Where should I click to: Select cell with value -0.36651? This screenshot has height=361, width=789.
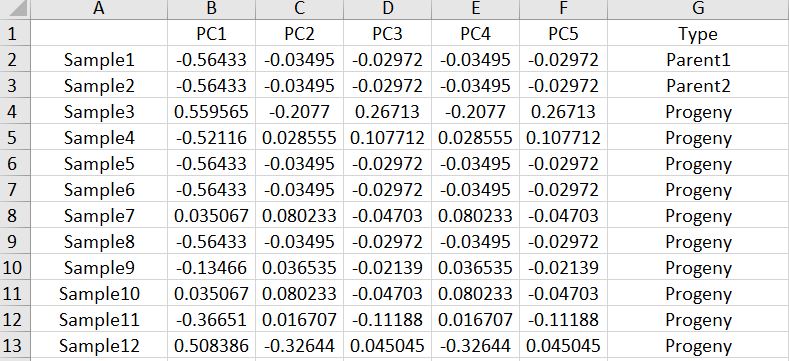pyautogui.click(x=211, y=320)
